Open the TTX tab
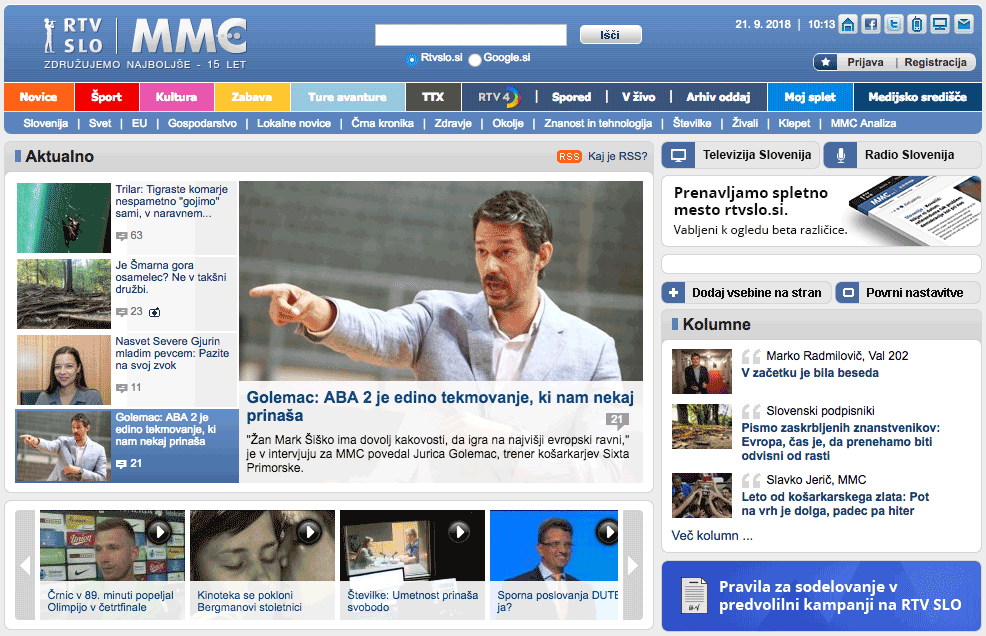The height and width of the screenshot is (636, 986). tap(433, 97)
